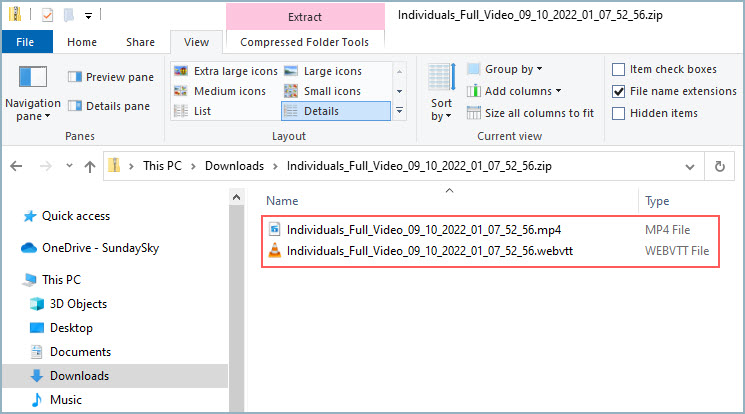Switch to the Home ribbon tab
The height and width of the screenshot is (414, 745).
coord(82,42)
